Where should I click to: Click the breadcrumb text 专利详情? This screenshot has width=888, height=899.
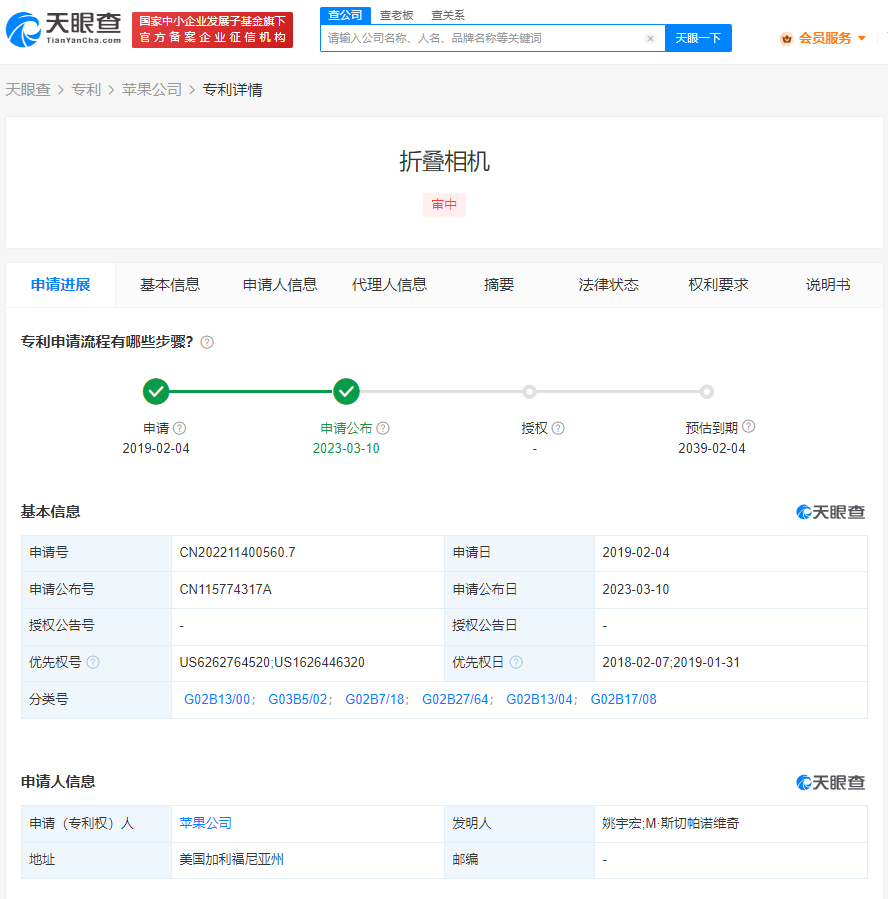pyautogui.click(x=232, y=90)
